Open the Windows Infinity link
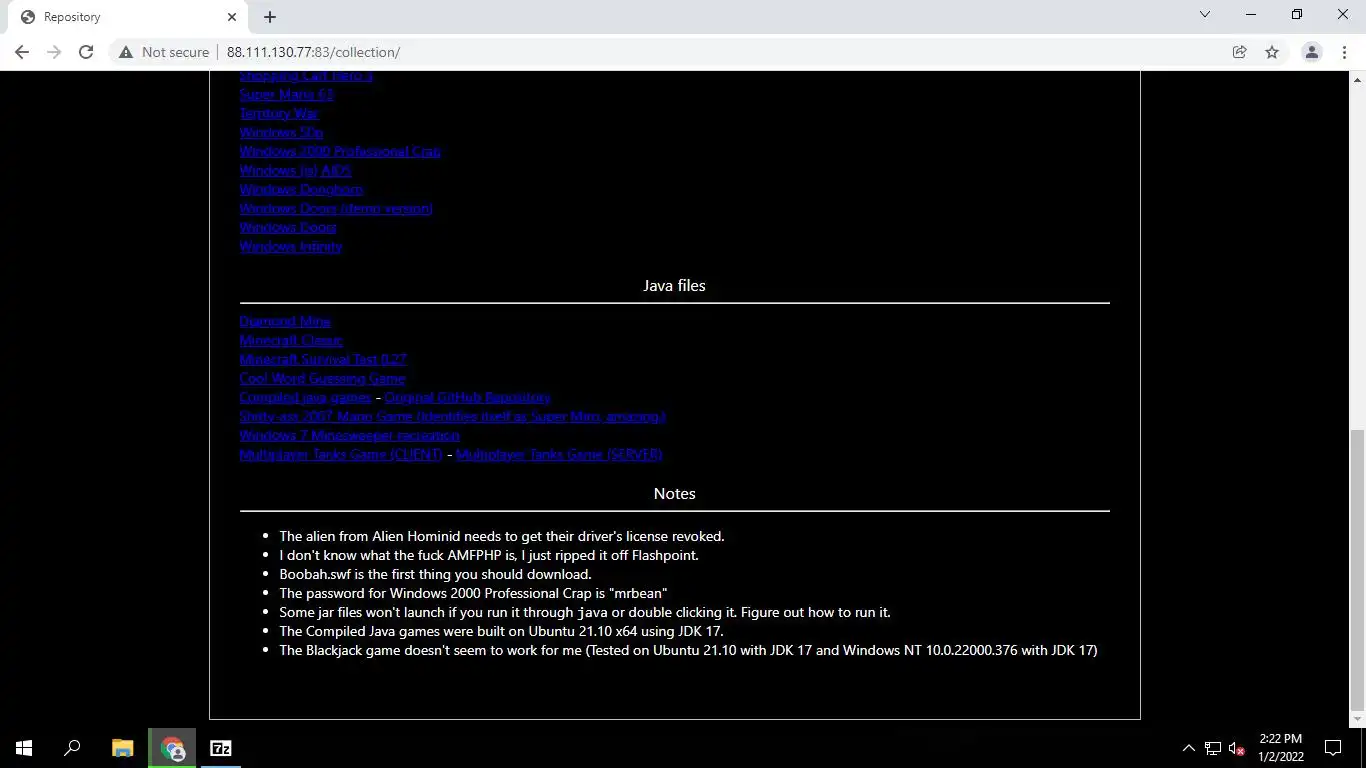Screen dimensions: 1366x768 291,246
